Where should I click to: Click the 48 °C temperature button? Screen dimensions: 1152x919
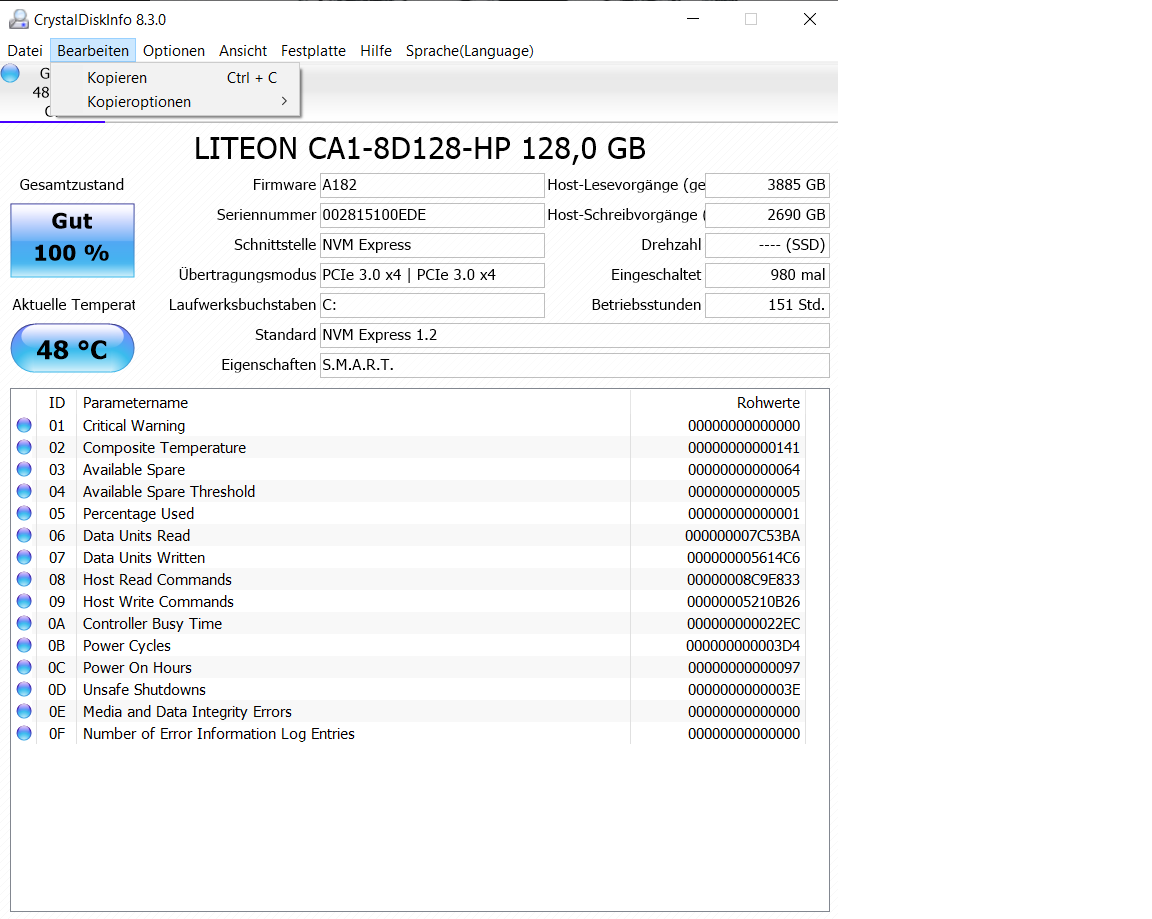pyautogui.click(x=73, y=349)
